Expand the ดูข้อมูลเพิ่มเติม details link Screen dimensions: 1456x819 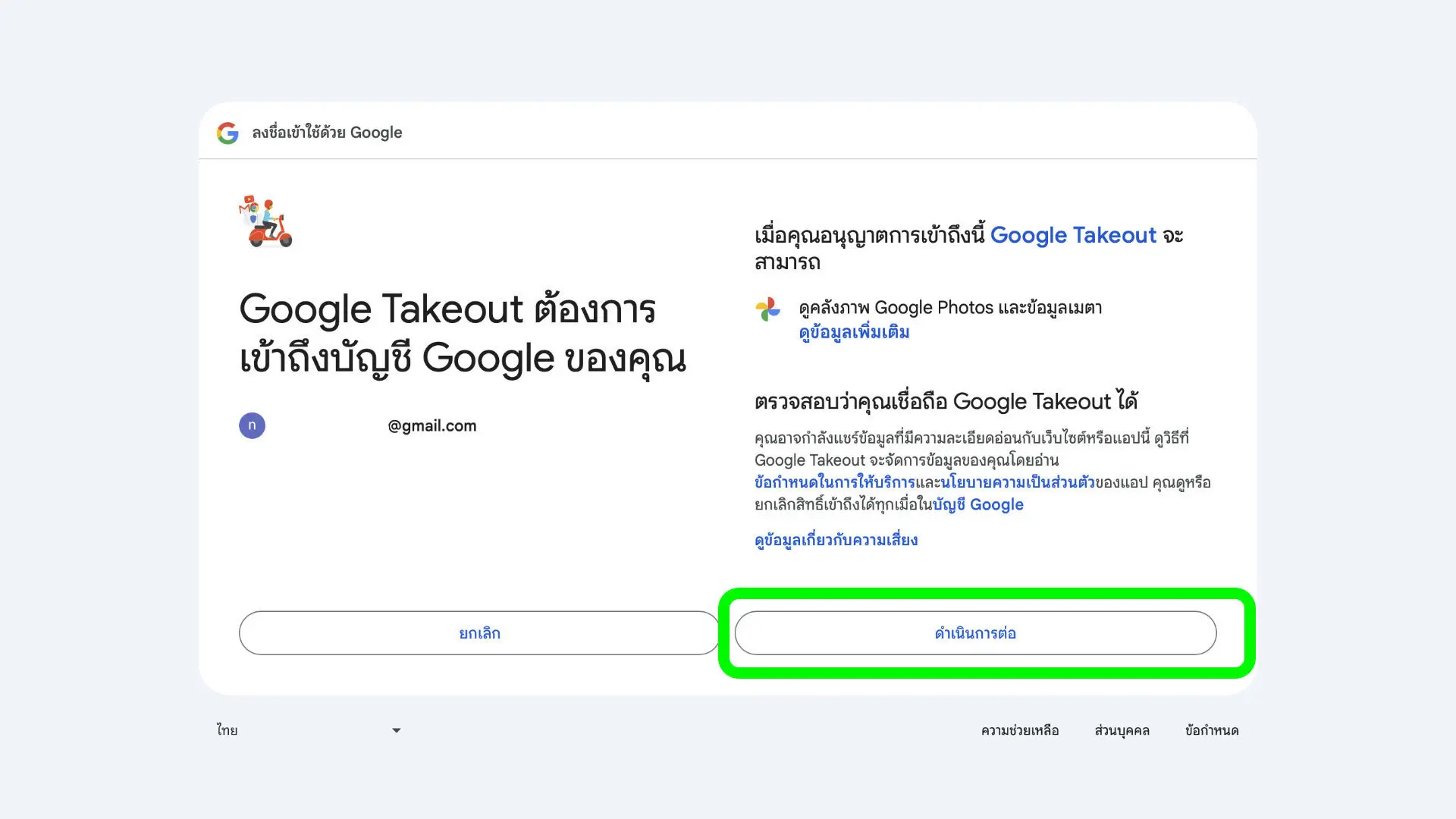(x=854, y=332)
